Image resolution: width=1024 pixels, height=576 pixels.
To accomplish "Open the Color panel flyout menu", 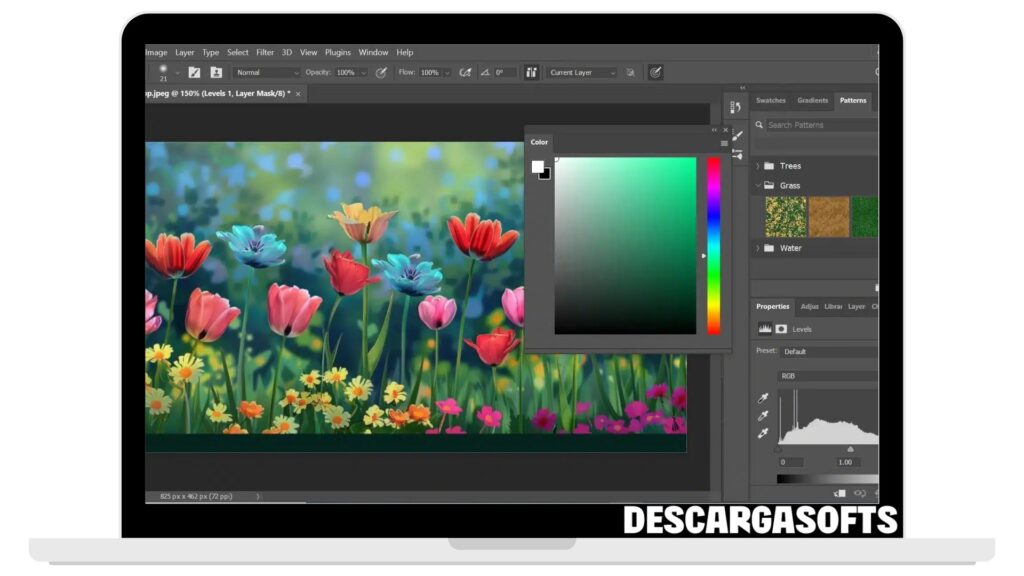I will tap(724, 143).
